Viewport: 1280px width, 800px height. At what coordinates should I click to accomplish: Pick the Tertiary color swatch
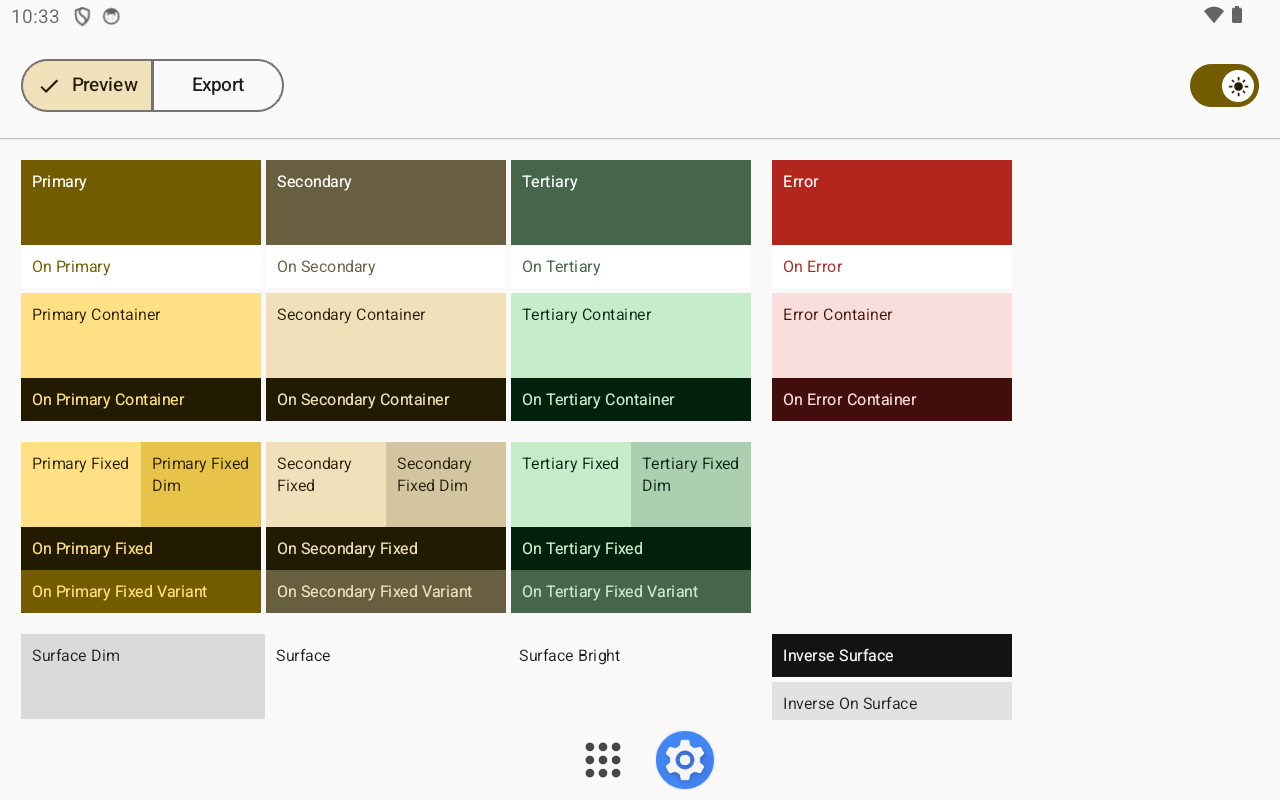pyautogui.click(x=631, y=202)
